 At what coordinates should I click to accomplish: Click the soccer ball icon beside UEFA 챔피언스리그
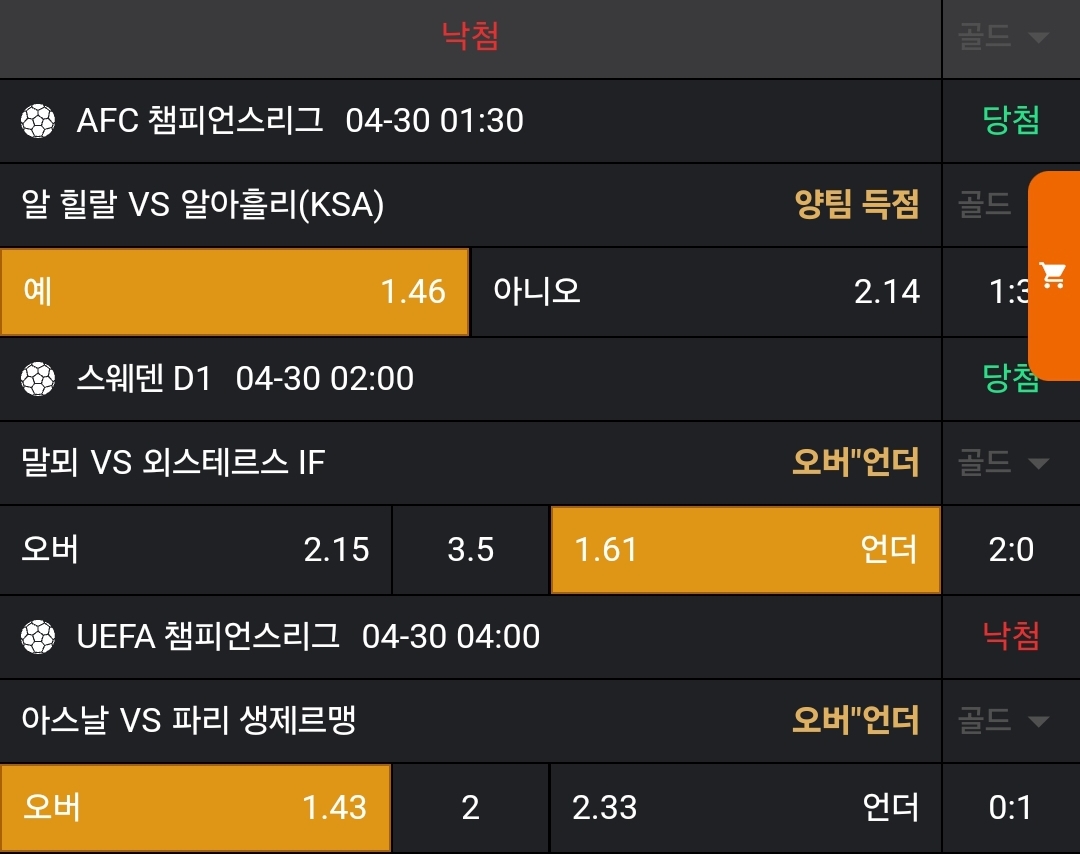[38, 636]
